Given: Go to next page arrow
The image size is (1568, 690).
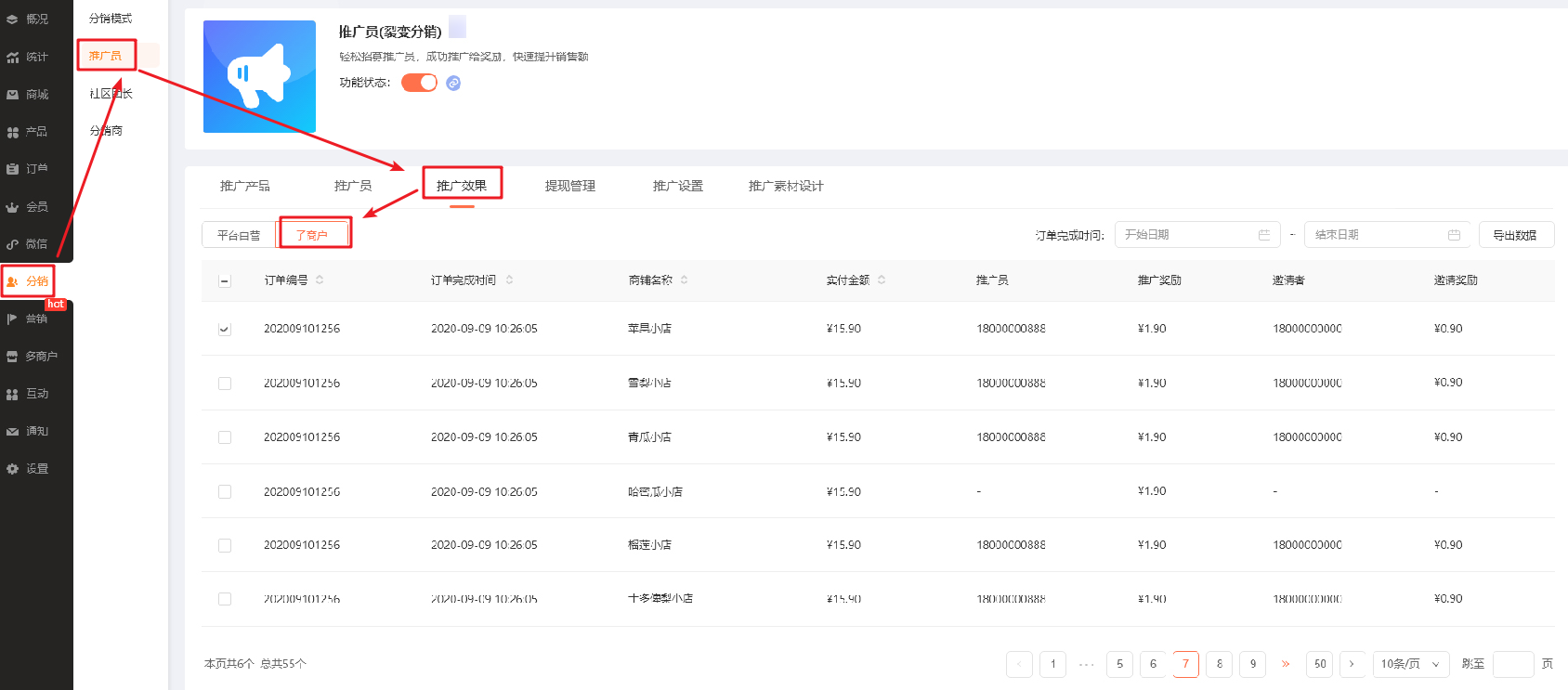Looking at the screenshot, I should tap(1352, 664).
